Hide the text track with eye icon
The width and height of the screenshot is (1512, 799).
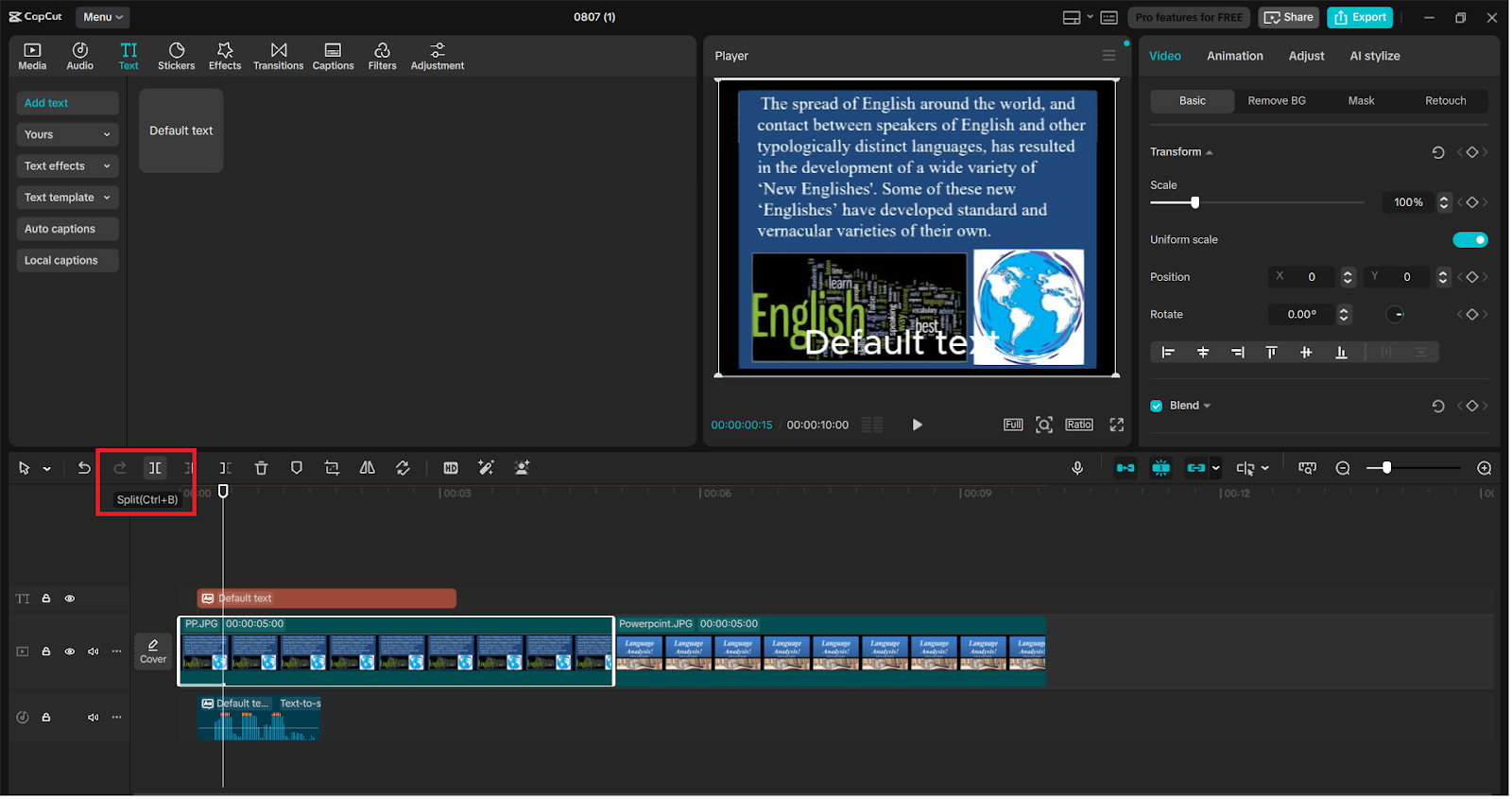70,599
